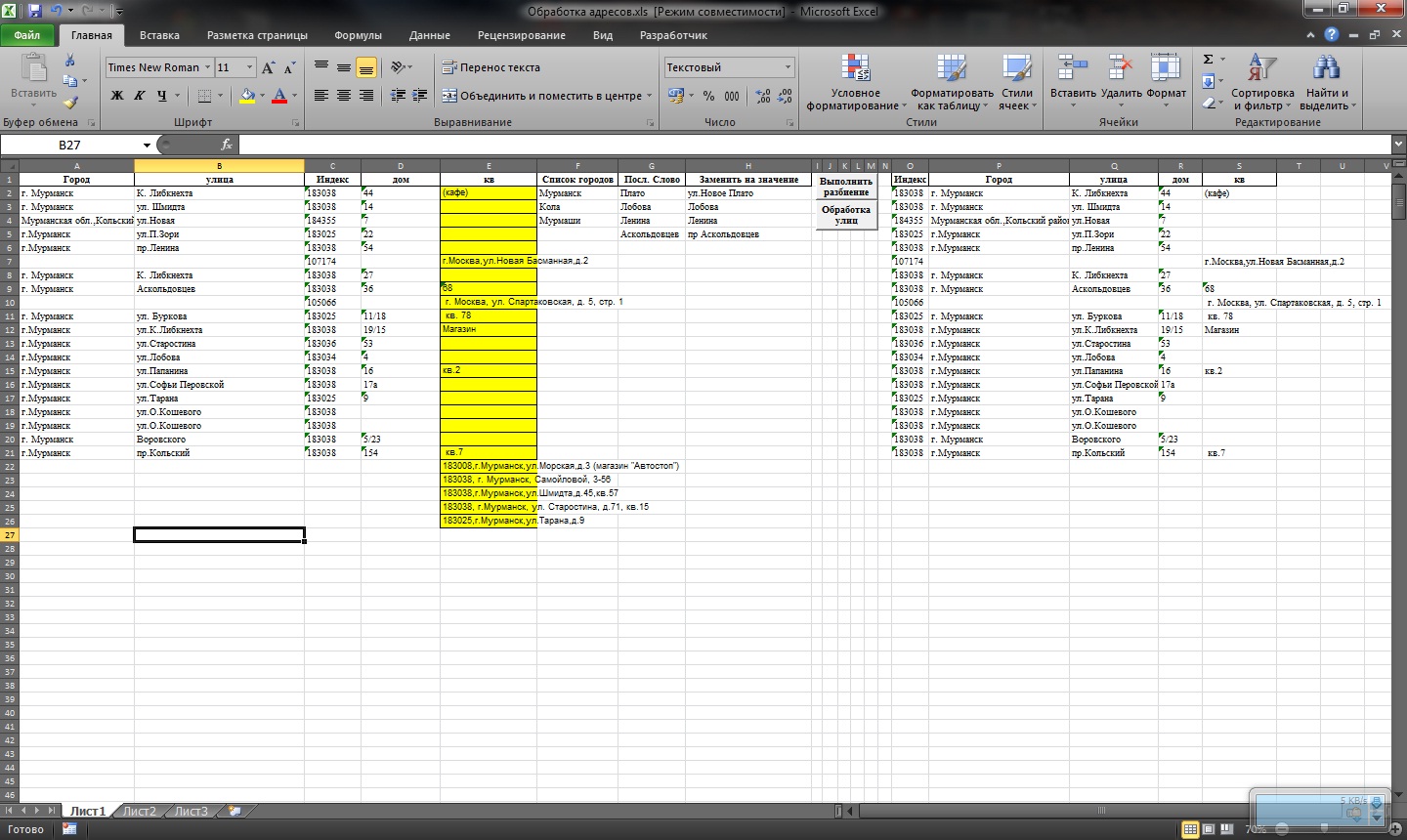
Task: Switch to sheet Лист2
Action: [140, 811]
